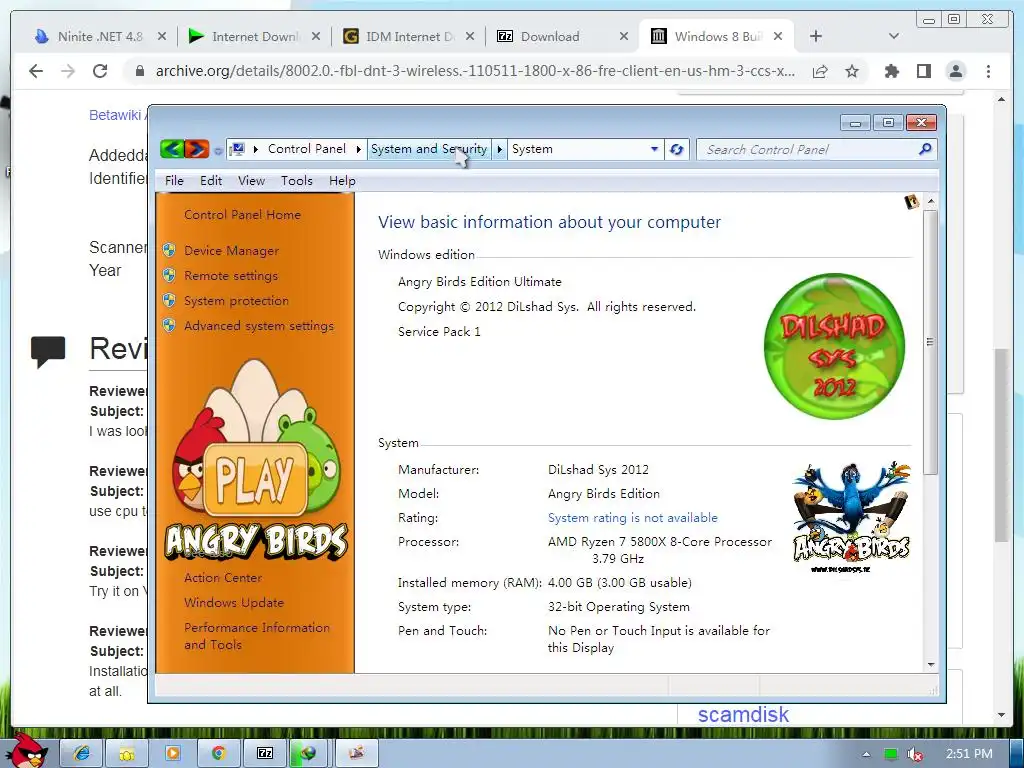Click the System window vertical scrollbar
Viewport: 1024px width, 768px height.
pos(931,342)
